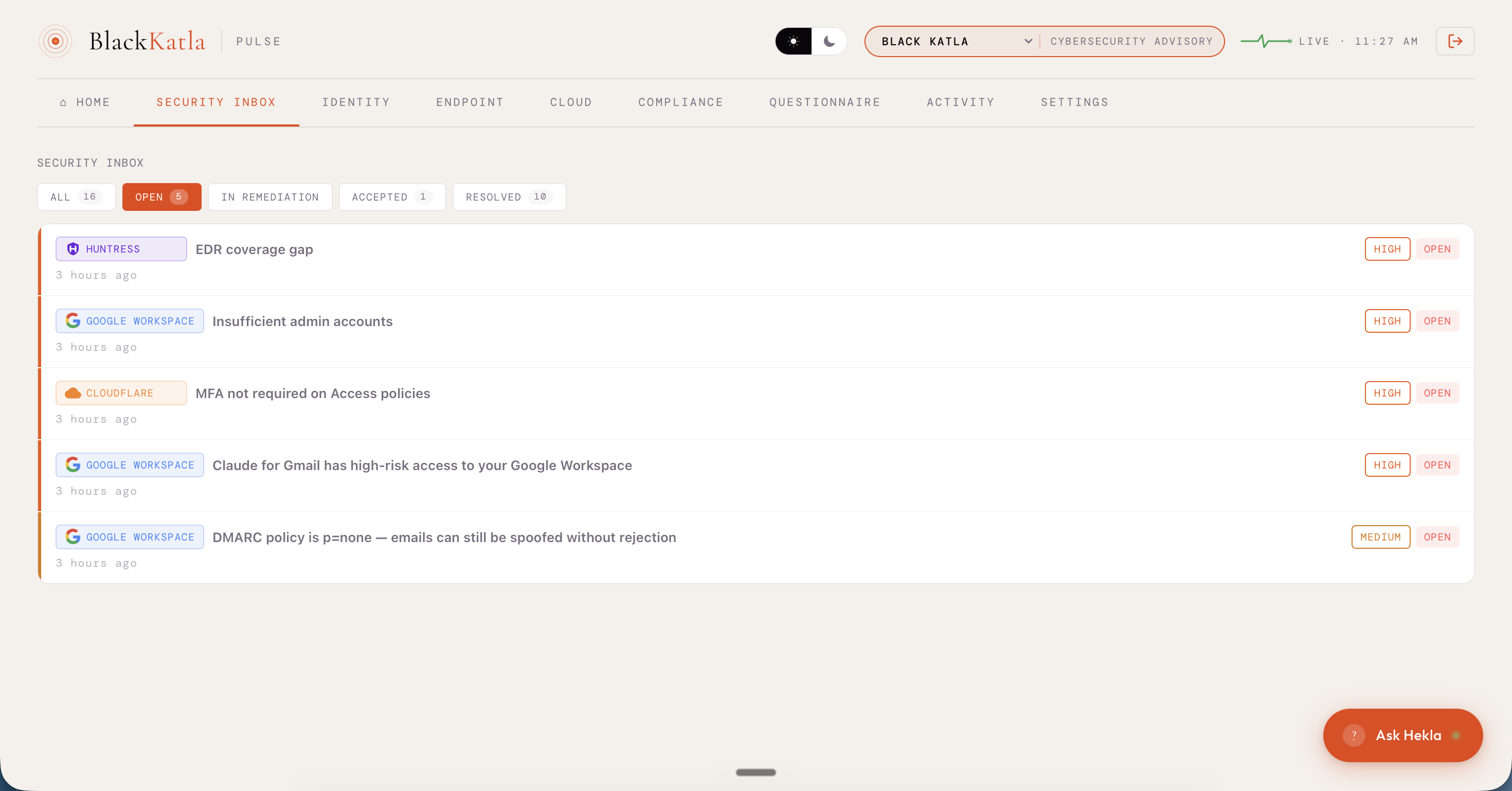Screen dimensions: 1512x791
Task: Click OPEN status on DMARC policy row
Action: click(1437, 537)
